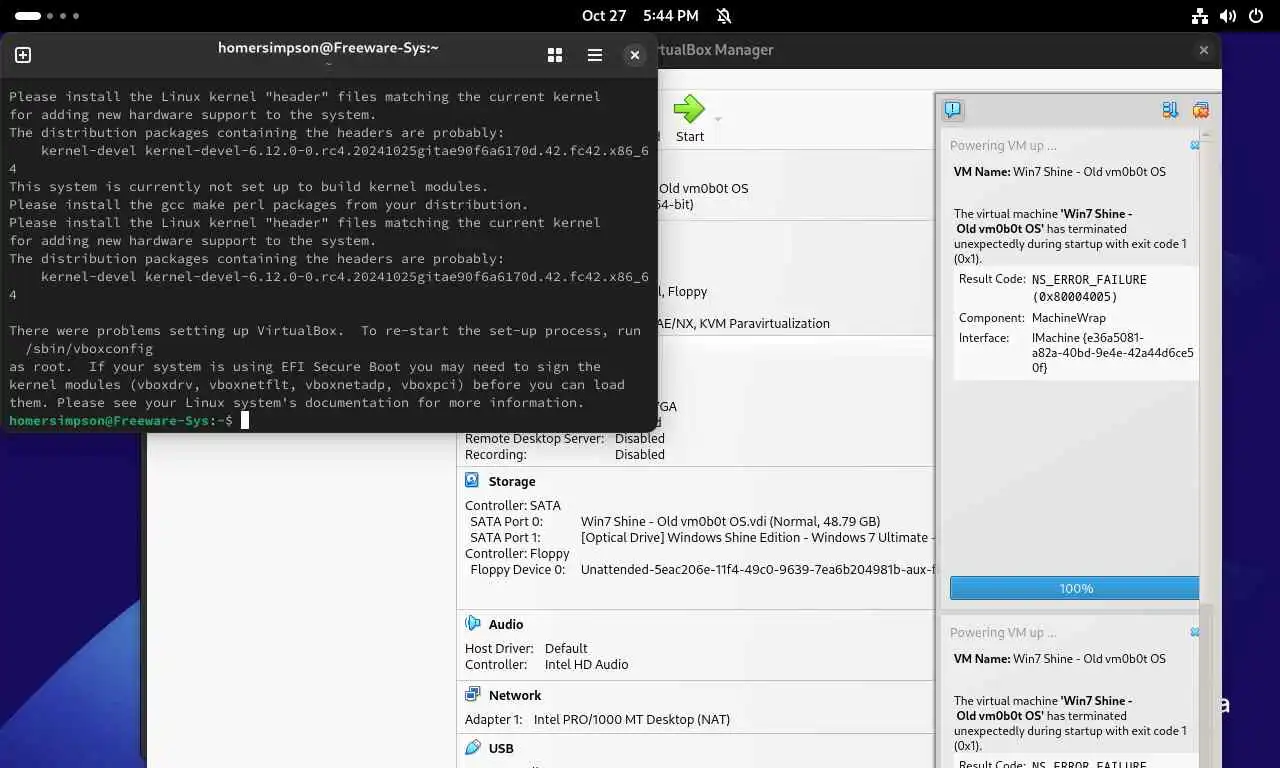Click the Network section adapter icon

pos(473,695)
